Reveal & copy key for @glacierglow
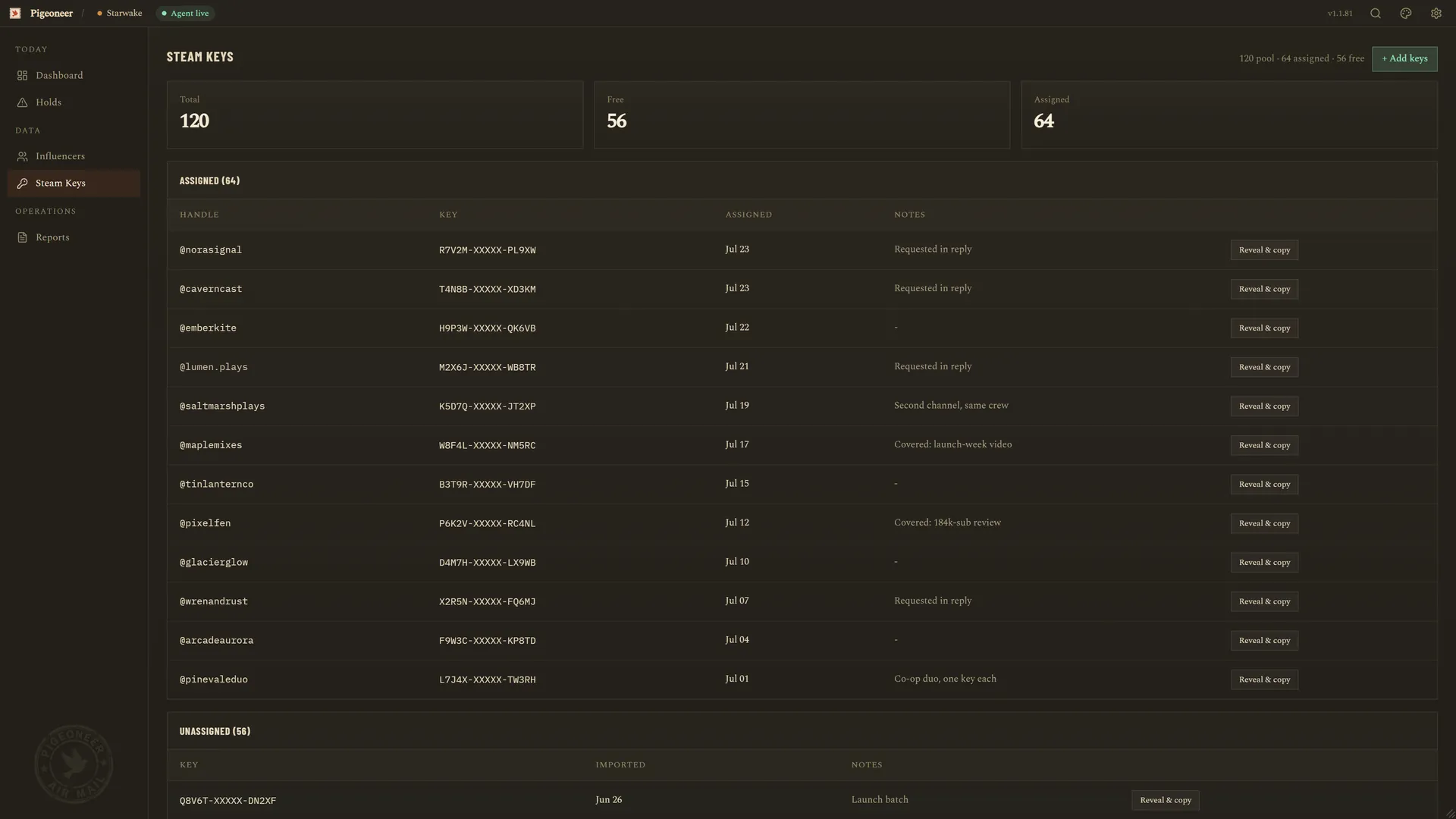This screenshot has height=819, width=1456. coord(1264,563)
